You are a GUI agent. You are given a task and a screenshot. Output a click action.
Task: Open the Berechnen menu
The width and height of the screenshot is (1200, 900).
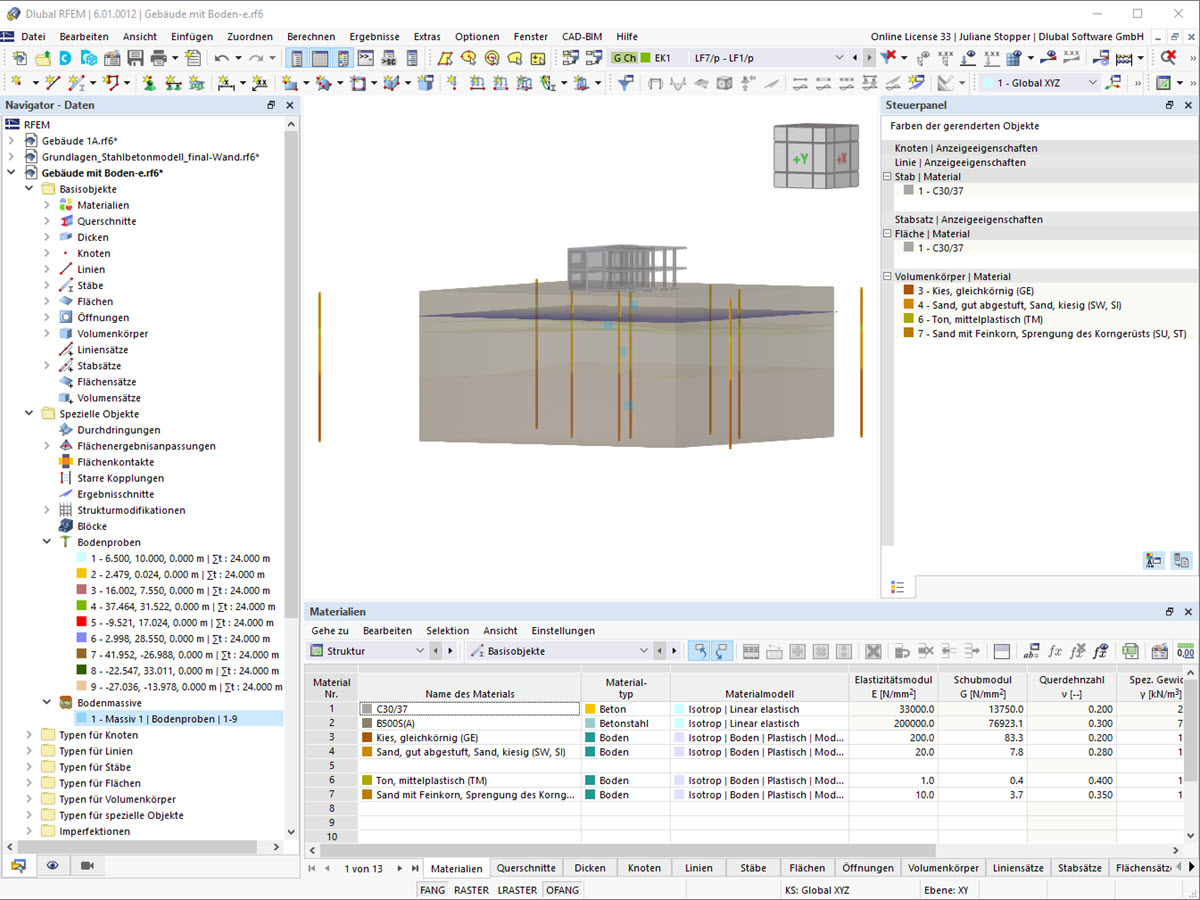pyautogui.click(x=311, y=36)
